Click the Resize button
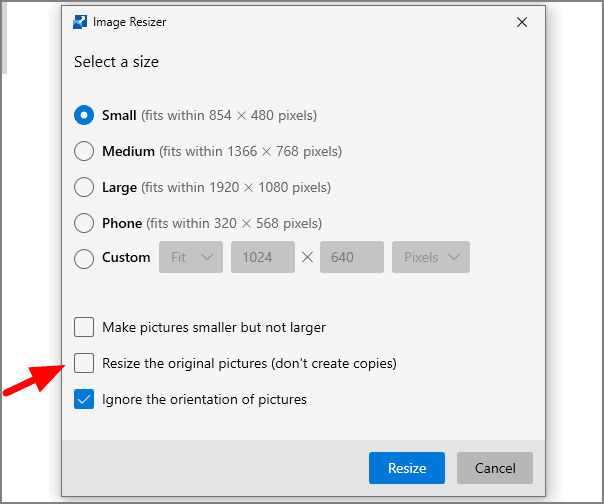Screen dimensions: 604x504 (x=407, y=468)
